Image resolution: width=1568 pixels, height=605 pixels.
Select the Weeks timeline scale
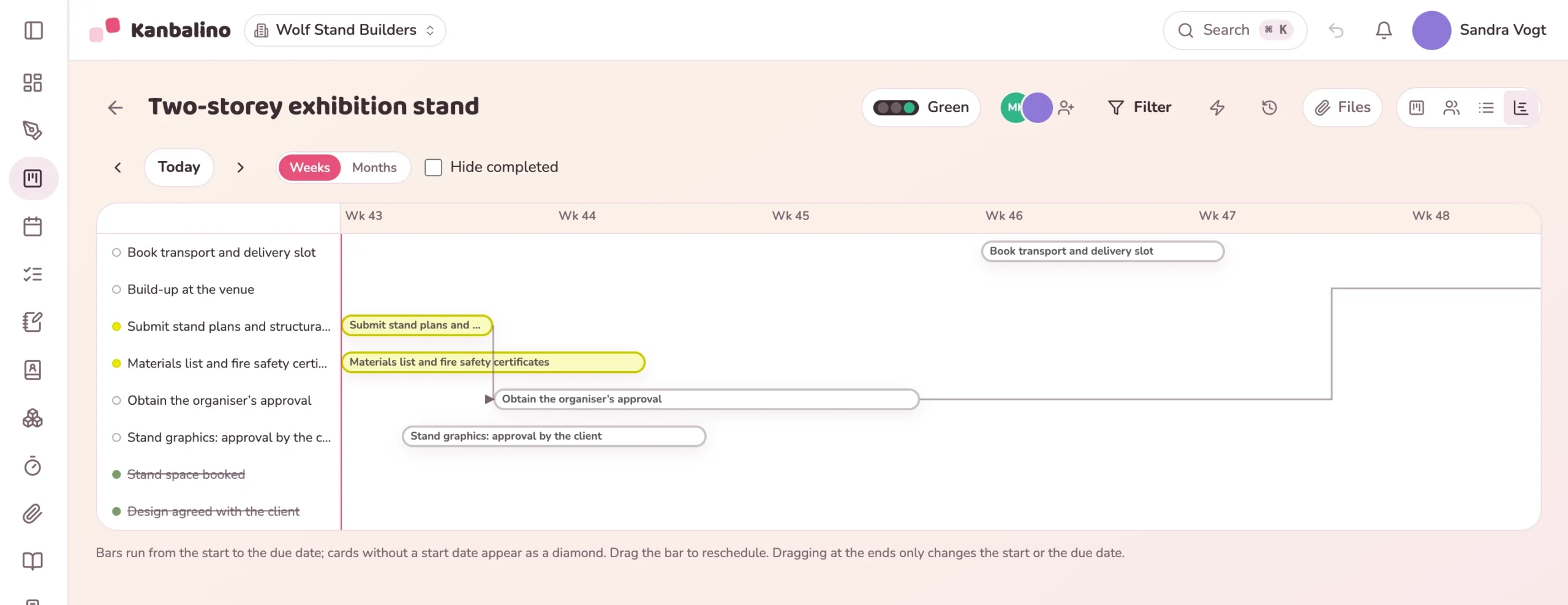pos(309,167)
